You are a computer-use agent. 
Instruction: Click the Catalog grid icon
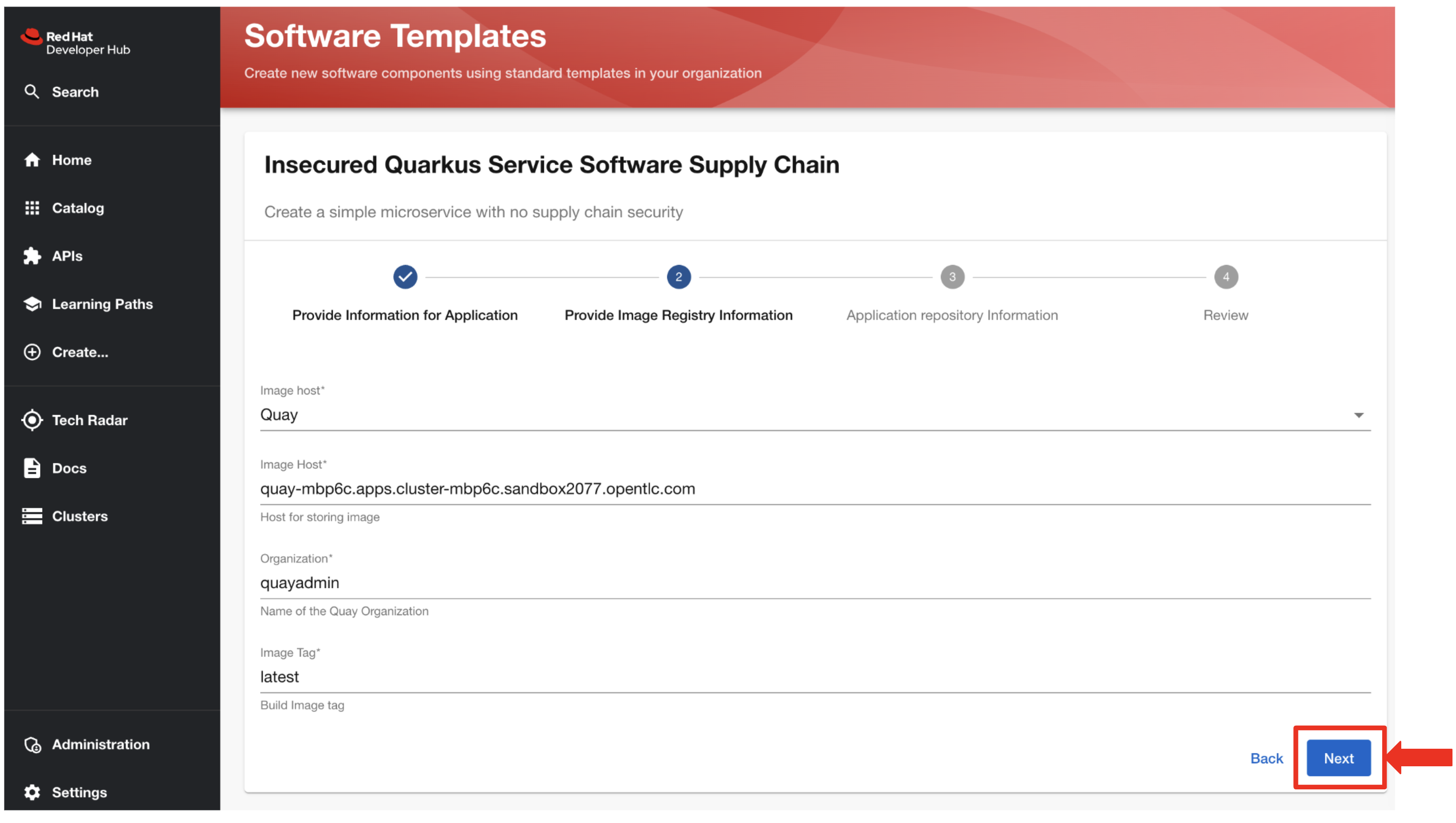32,208
